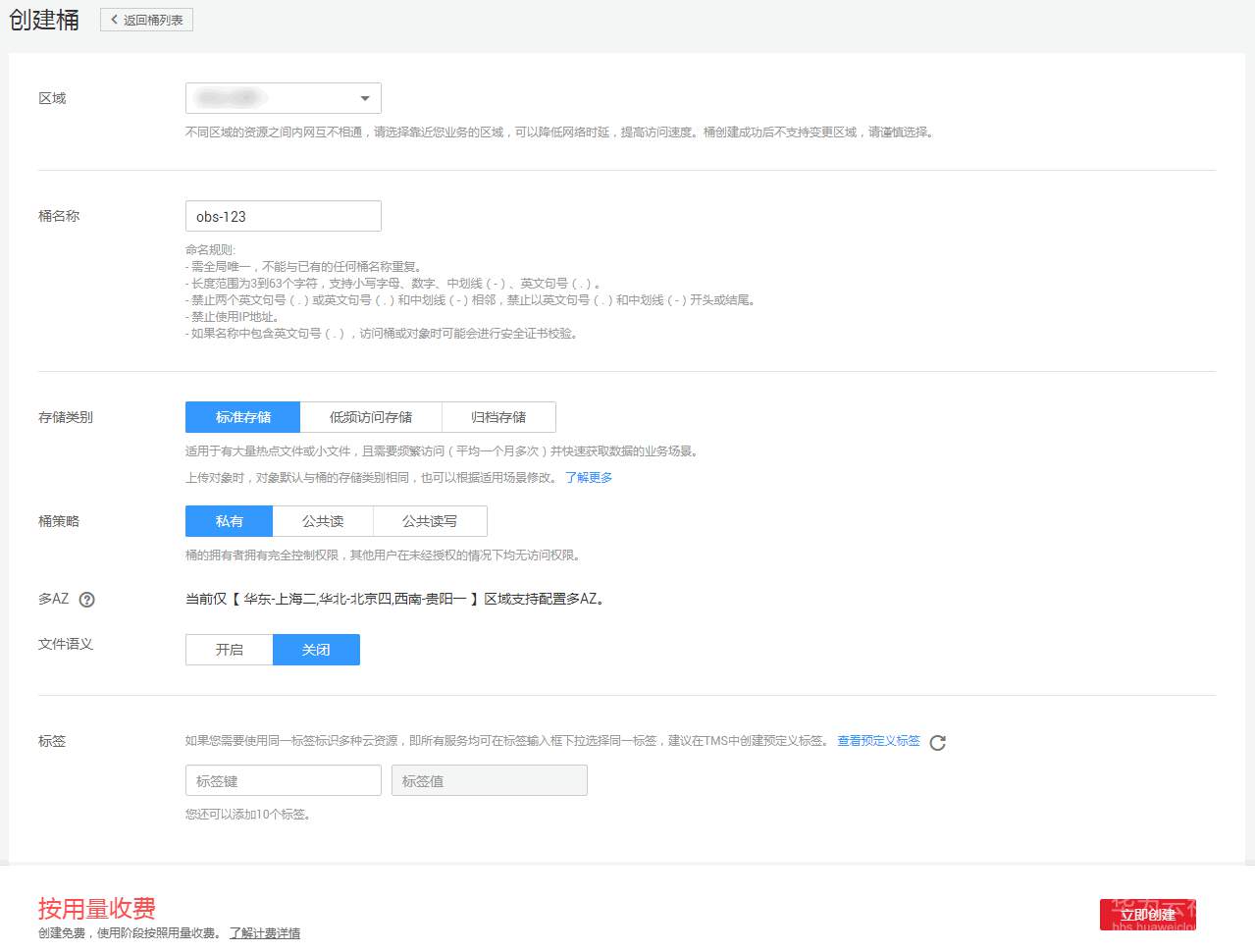1255x952 pixels.
Task: Click the 标签值 tag value input
Action: [x=489, y=780]
